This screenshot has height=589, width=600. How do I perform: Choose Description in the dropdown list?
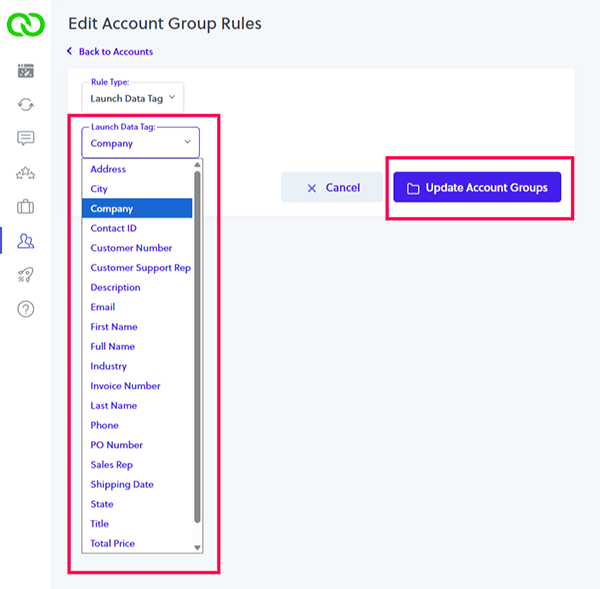(x=137, y=287)
